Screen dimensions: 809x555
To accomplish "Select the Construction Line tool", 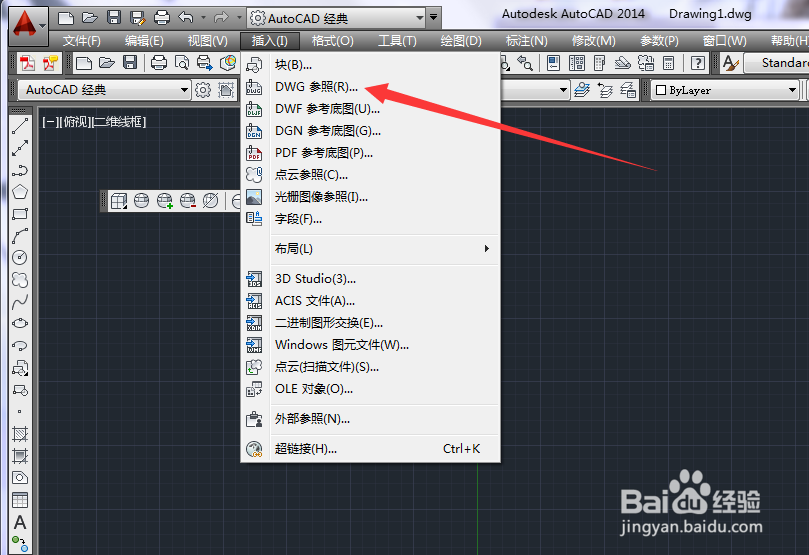I will coord(20,149).
